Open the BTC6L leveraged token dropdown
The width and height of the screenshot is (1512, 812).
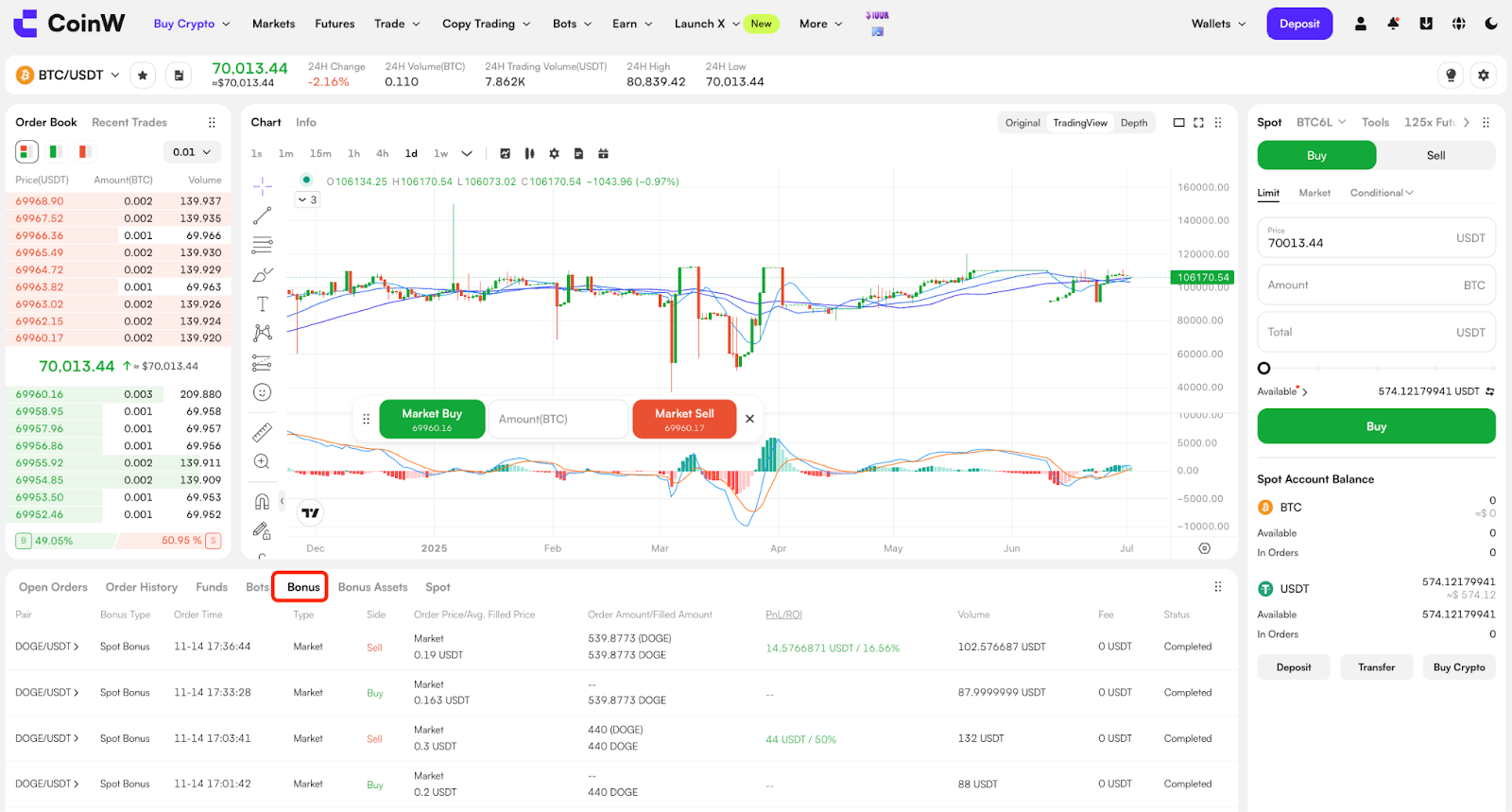click(x=1321, y=122)
